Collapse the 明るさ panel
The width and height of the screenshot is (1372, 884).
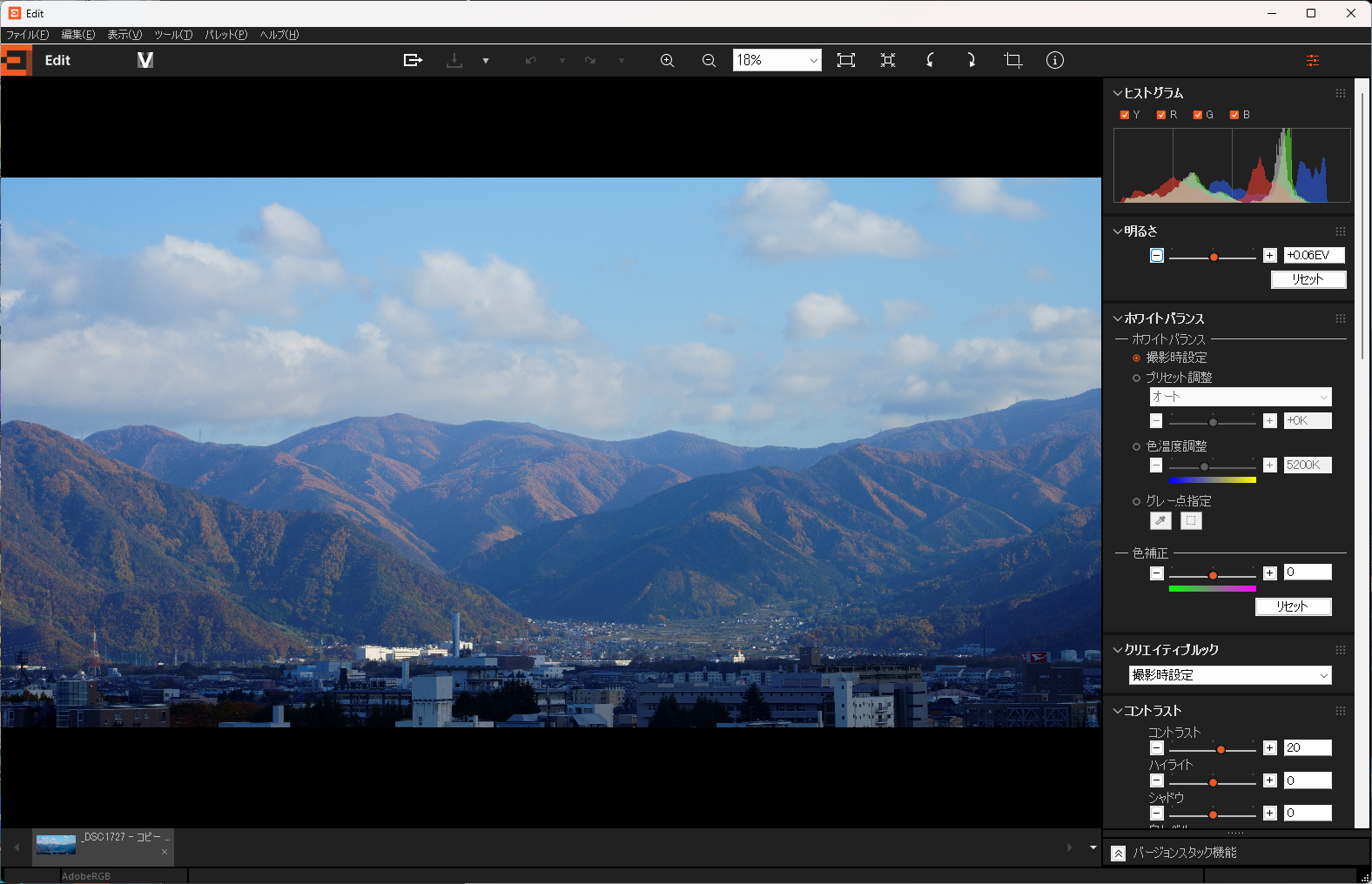tap(1118, 231)
